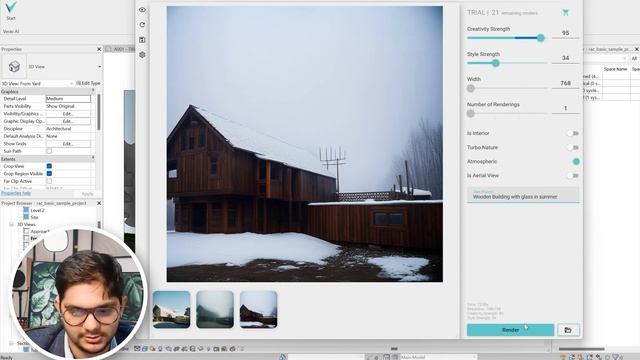Image resolution: width=640 pixels, height=360 pixels.
Task: Click the Discipline Architectural value
Action: (x=68, y=129)
